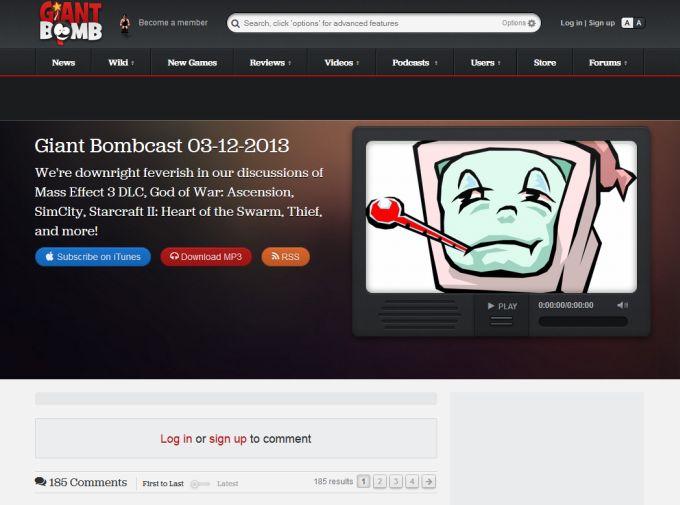Go to comments page 1

tap(363, 482)
